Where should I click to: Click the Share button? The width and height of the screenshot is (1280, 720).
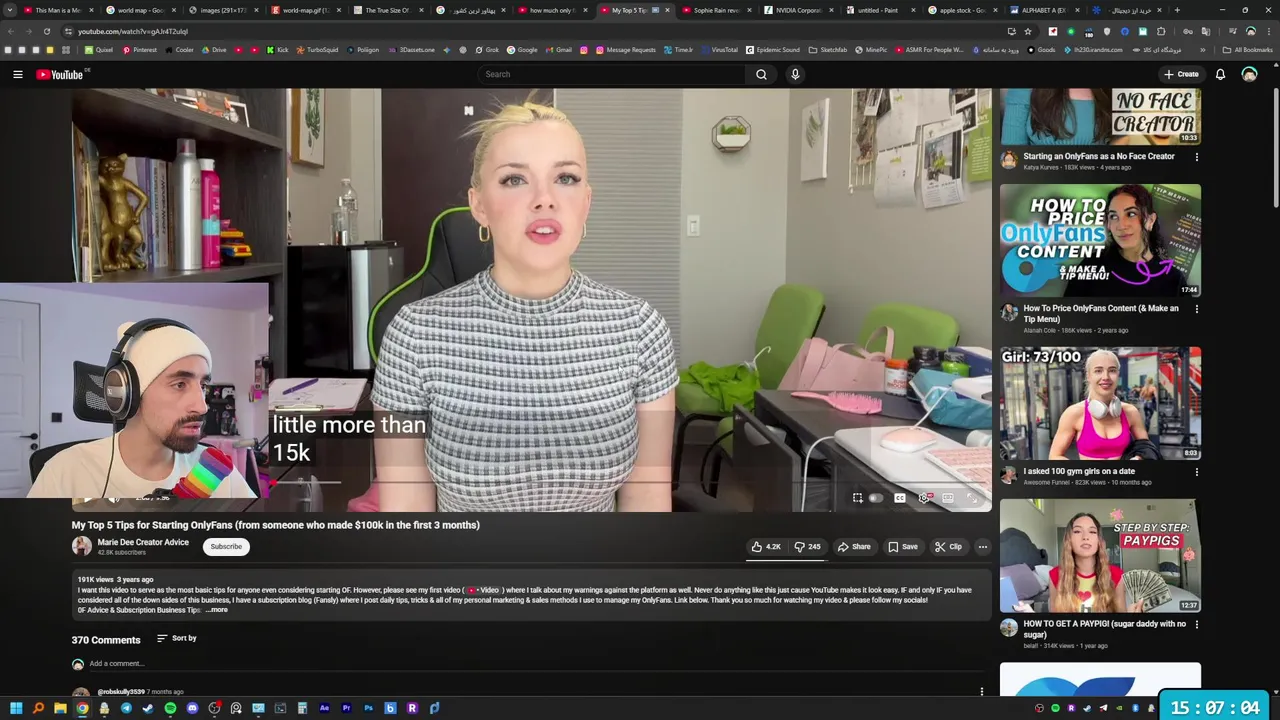[x=854, y=547]
